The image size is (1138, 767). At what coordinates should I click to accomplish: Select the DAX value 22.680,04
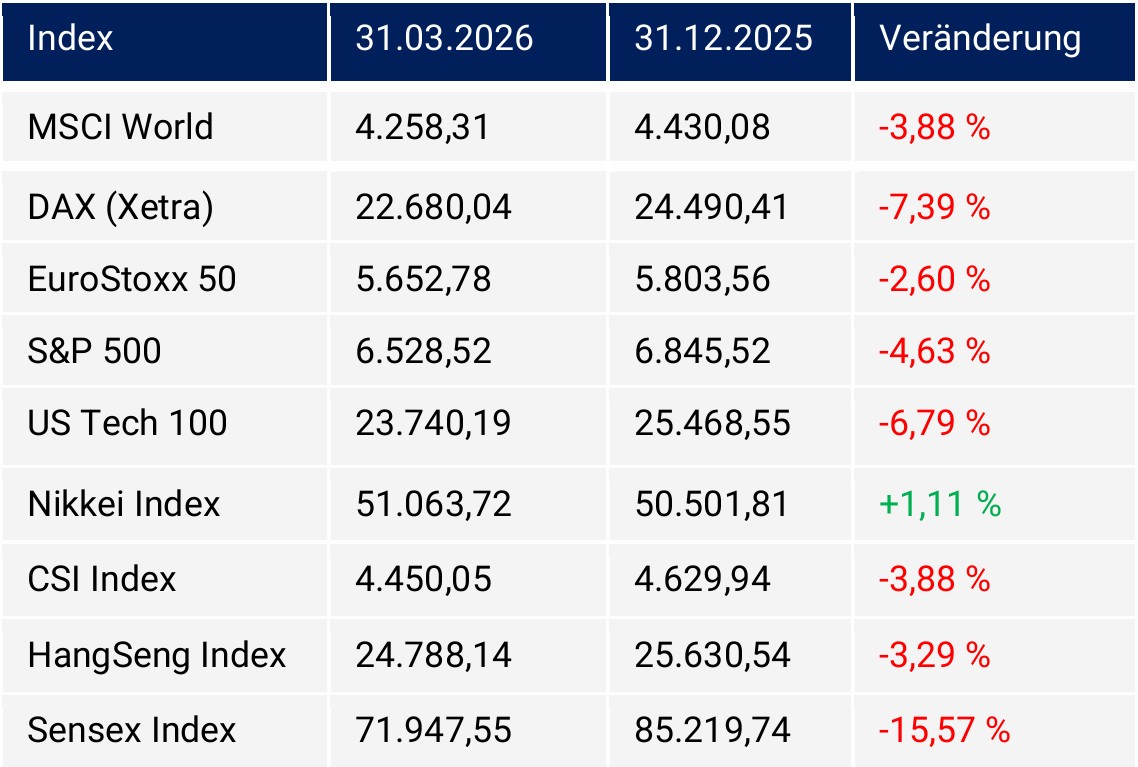point(433,207)
